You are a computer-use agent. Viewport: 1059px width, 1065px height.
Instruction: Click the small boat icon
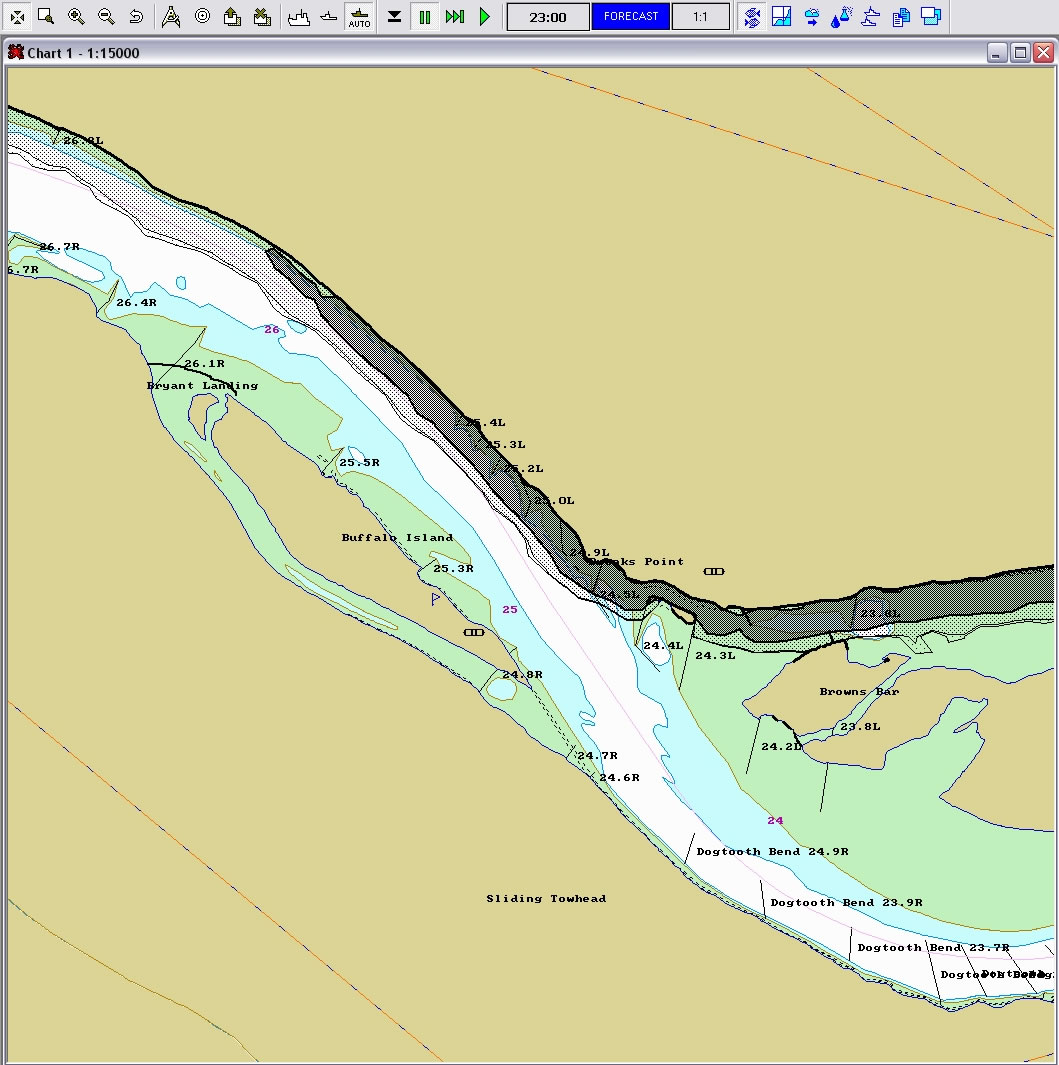click(x=329, y=16)
